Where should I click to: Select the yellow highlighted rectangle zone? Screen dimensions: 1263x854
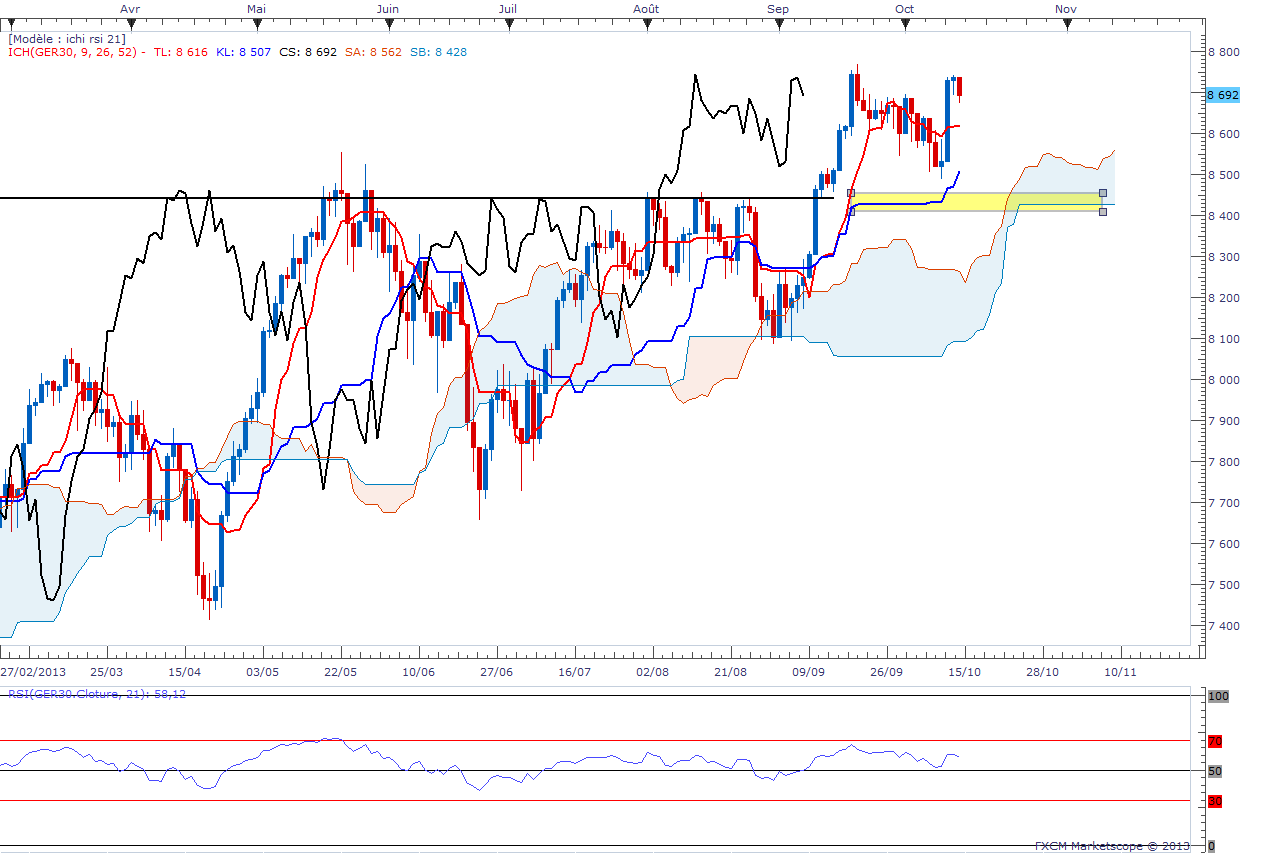point(977,202)
